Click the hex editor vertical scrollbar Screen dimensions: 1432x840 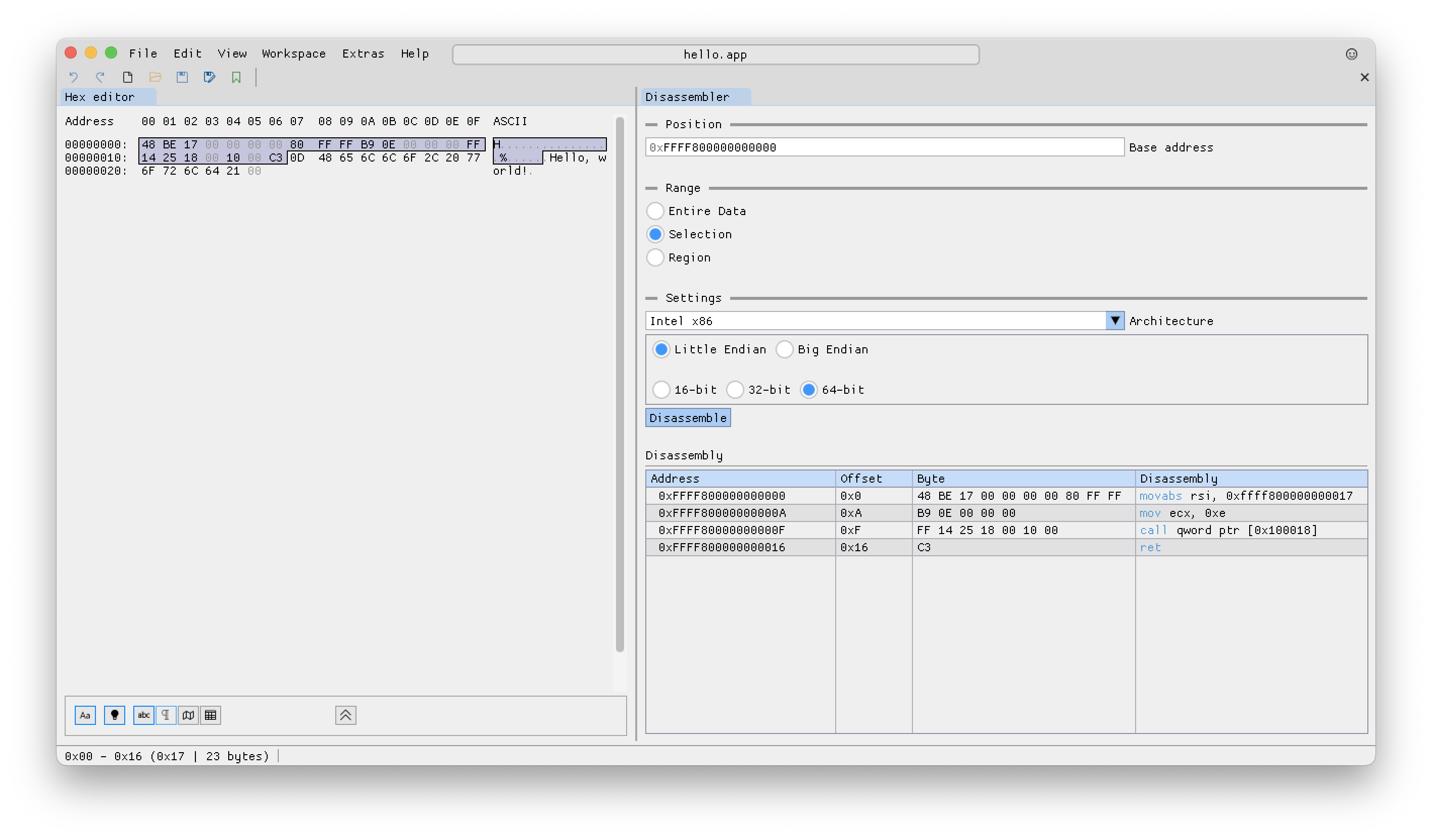(620, 385)
